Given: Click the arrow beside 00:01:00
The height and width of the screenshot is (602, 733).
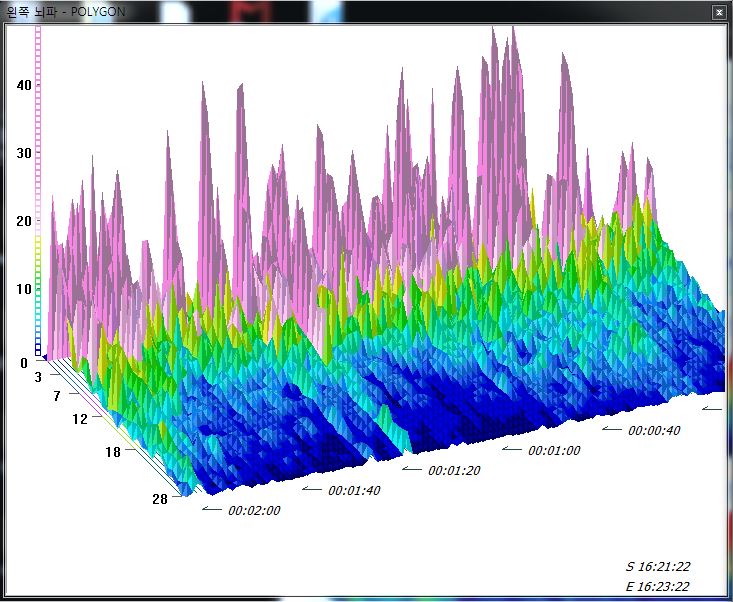Looking at the screenshot, I should pyautogui.click(x=511, y=448).
